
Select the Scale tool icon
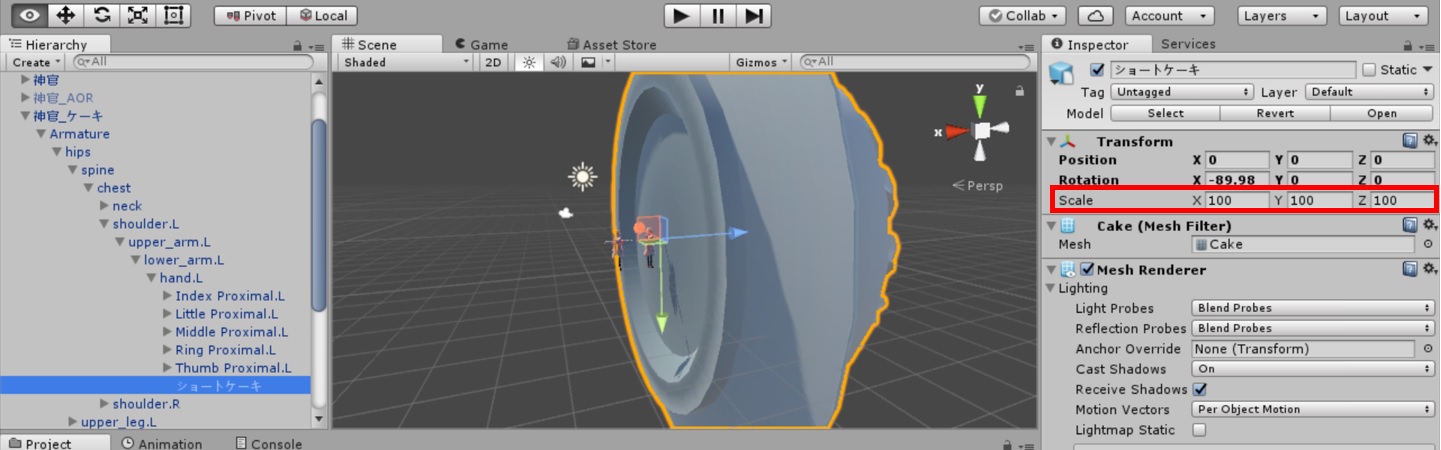coord(137,15)
